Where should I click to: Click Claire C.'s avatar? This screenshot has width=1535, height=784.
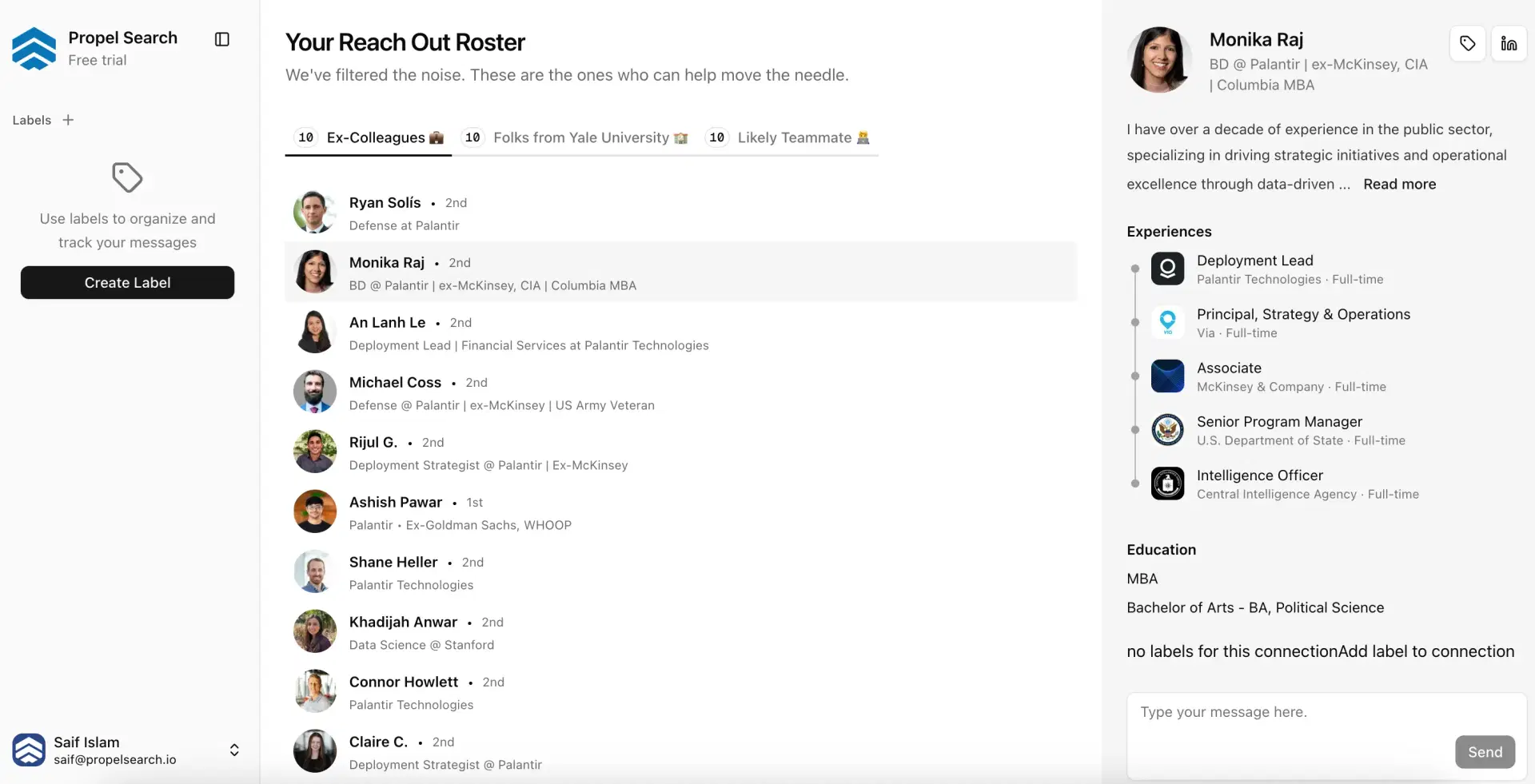[315, 751]
